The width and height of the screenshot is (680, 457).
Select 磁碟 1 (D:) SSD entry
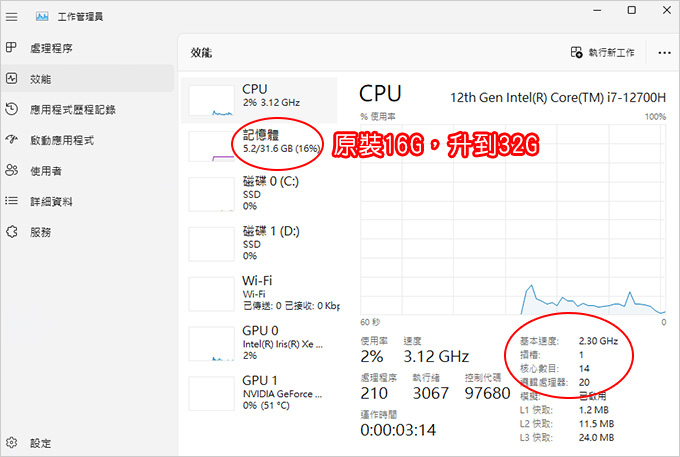[x=259, y=243]
